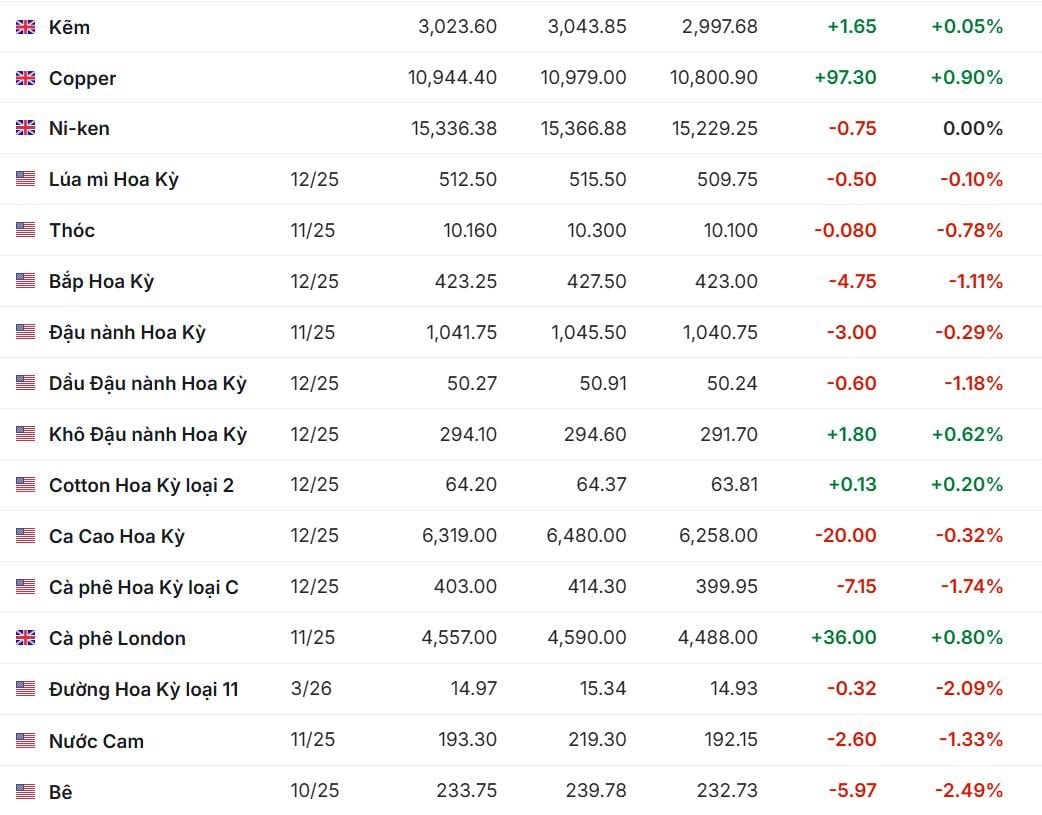Click the US flag icon beside Nước Cam

click(x=25, y=741)
